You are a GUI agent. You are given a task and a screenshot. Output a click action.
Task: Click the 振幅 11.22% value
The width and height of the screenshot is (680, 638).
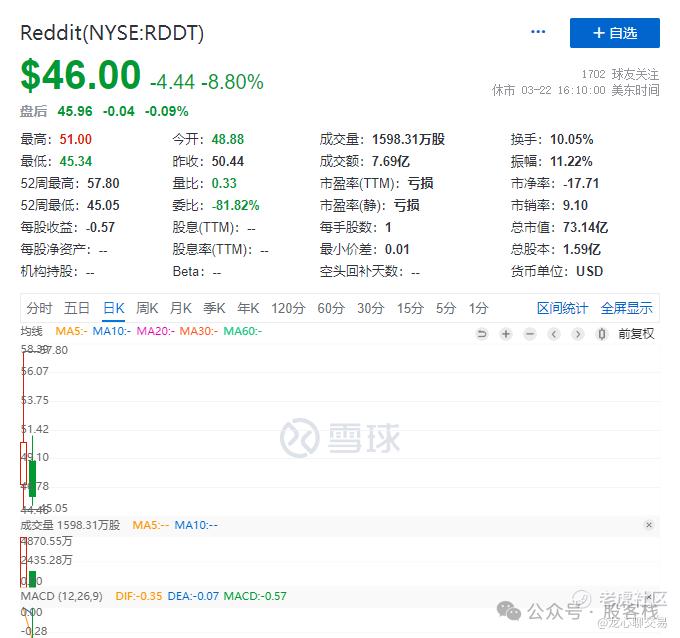pos(571,161)
